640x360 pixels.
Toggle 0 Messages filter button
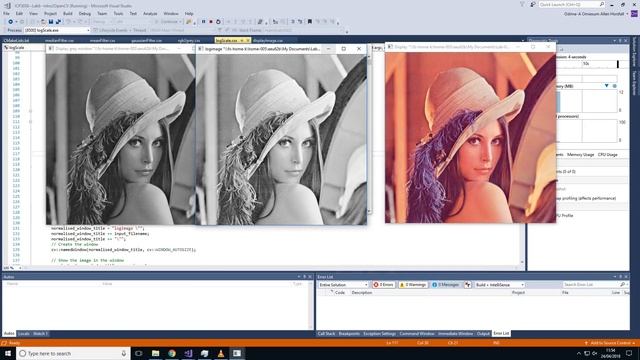pos(445,284)
